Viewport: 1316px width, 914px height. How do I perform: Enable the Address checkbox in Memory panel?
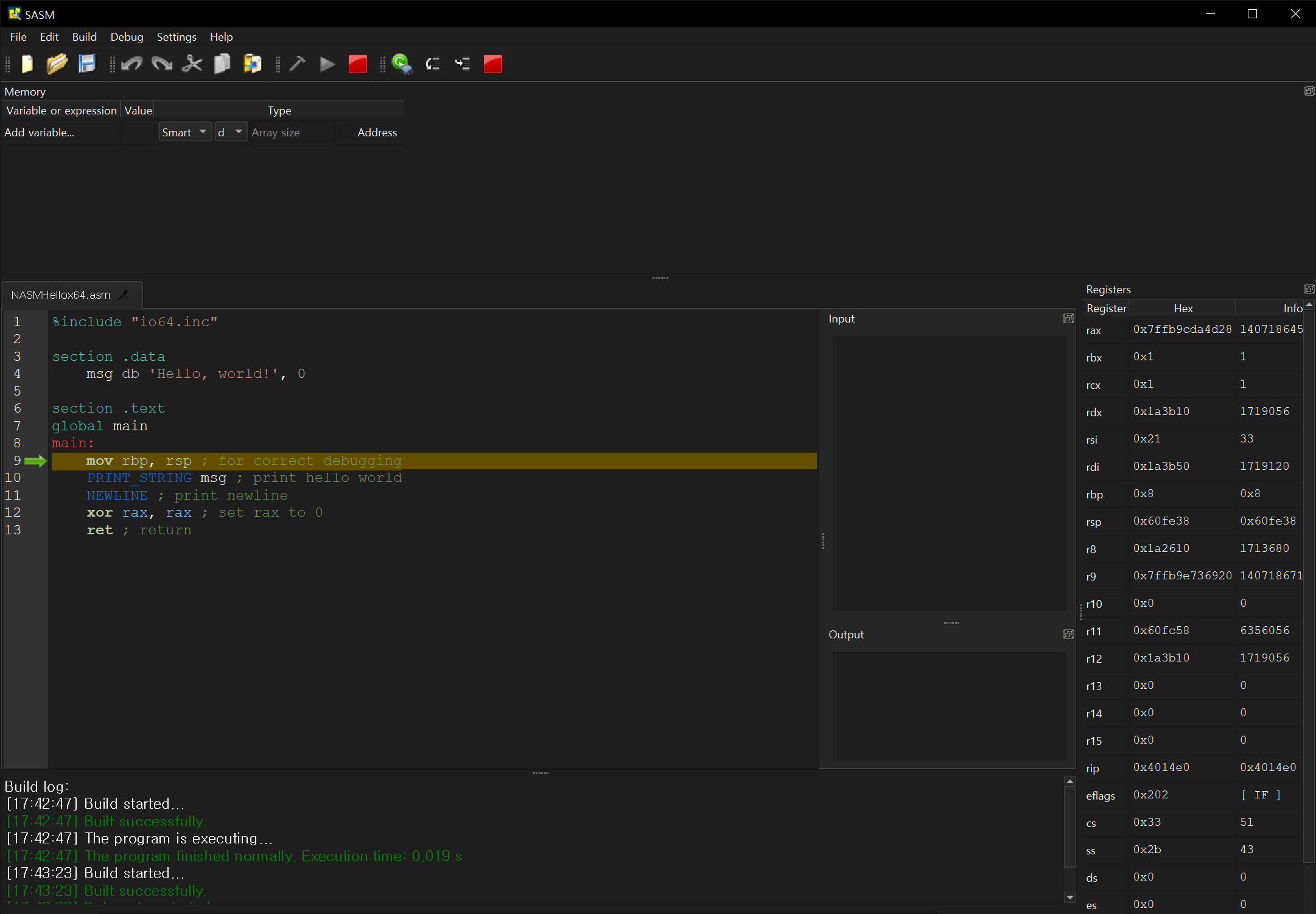point(347,132)
